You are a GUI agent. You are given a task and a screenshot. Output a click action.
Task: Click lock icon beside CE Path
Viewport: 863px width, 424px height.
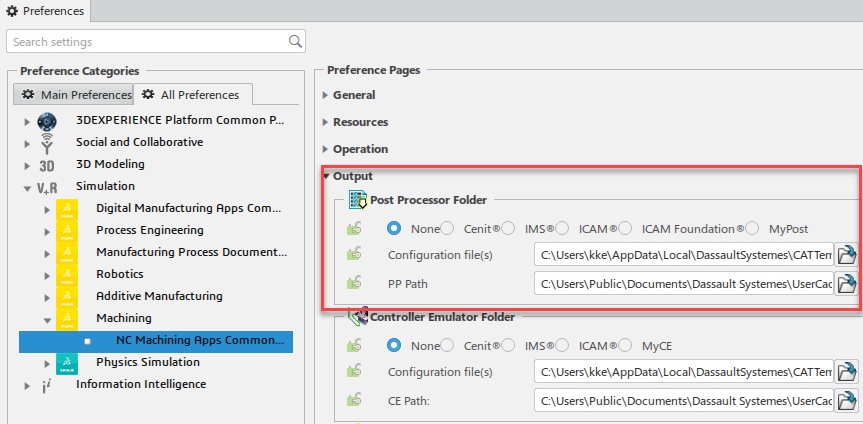click(354, 400)
